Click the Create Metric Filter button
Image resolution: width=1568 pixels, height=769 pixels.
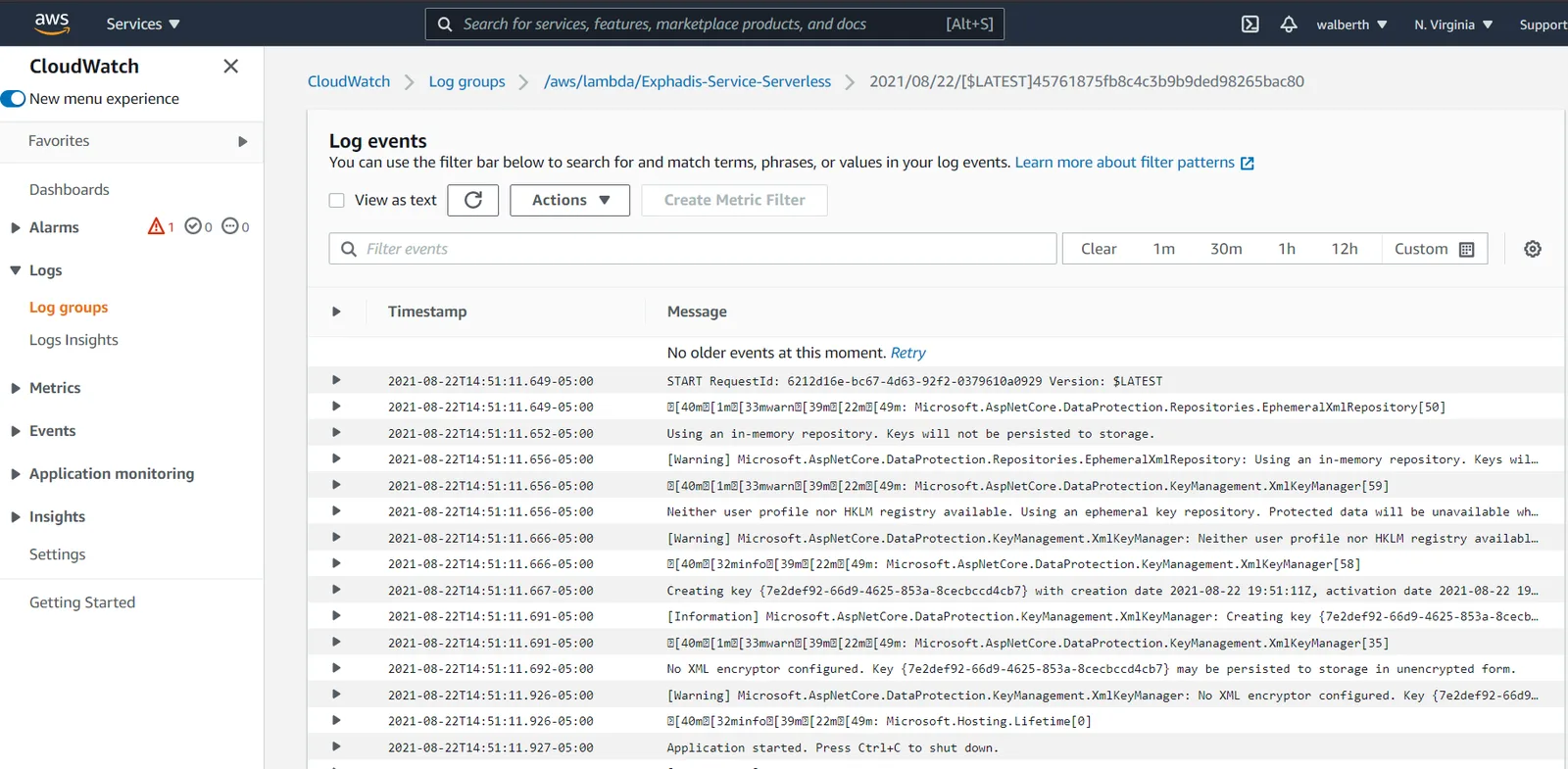point(735,200)
